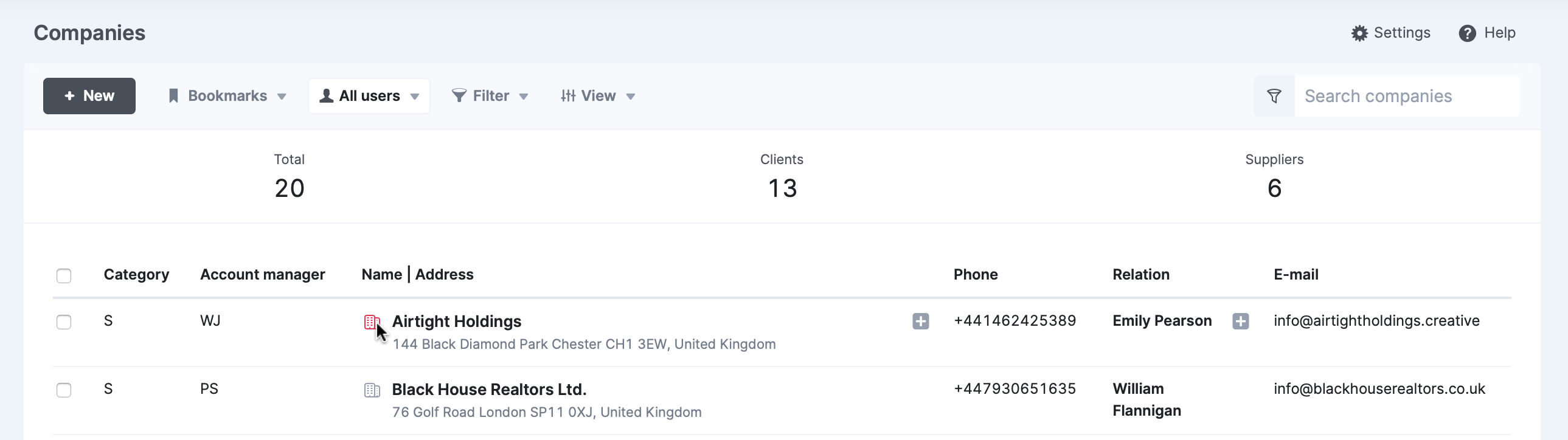Click the building icon next to Airtight Holdings

(372, 321)
